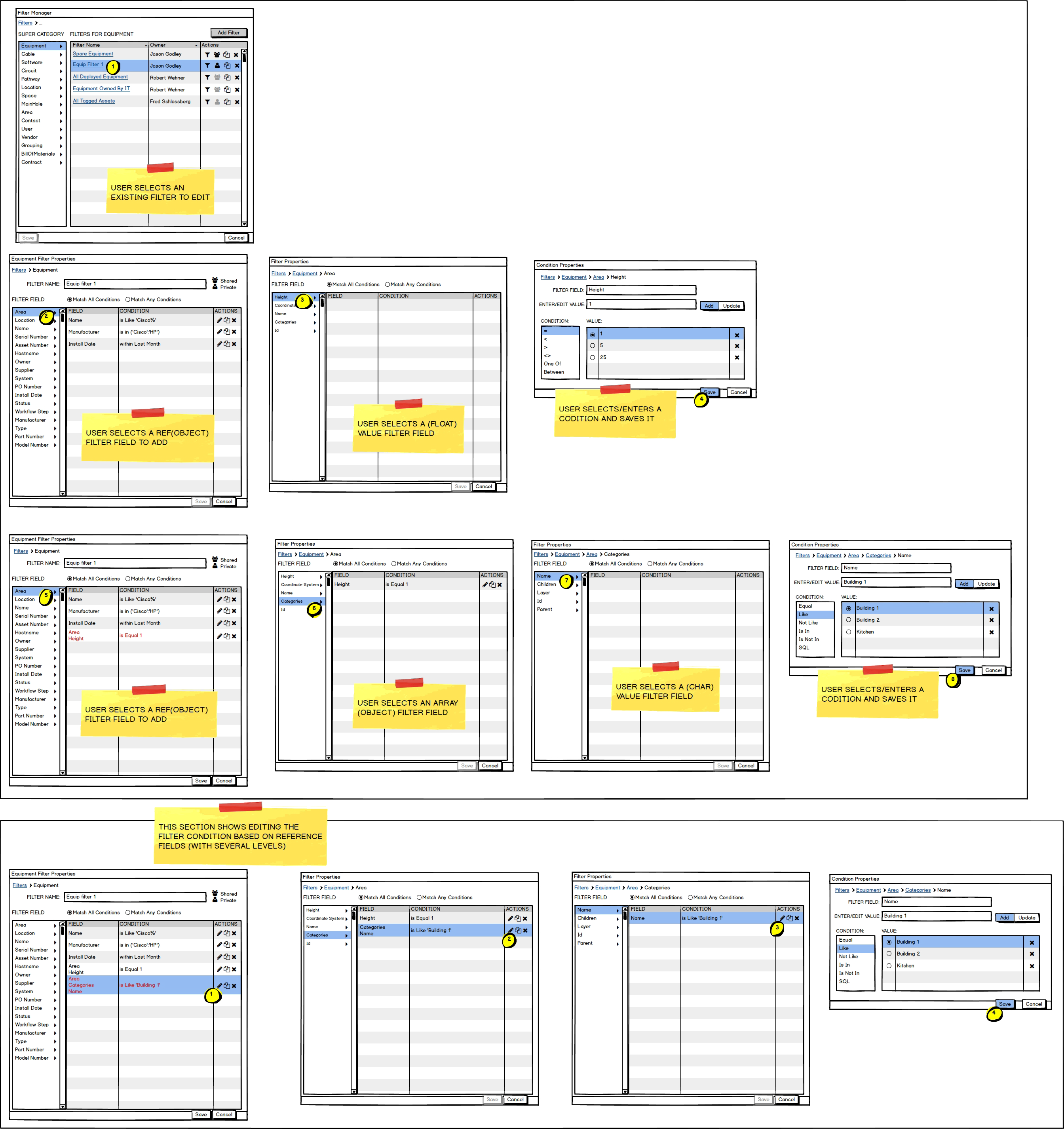Select radio for value 1 in Height Condition Properties
The image size is (1064, 1129).
pyautogui.click(x=592, y=335)
